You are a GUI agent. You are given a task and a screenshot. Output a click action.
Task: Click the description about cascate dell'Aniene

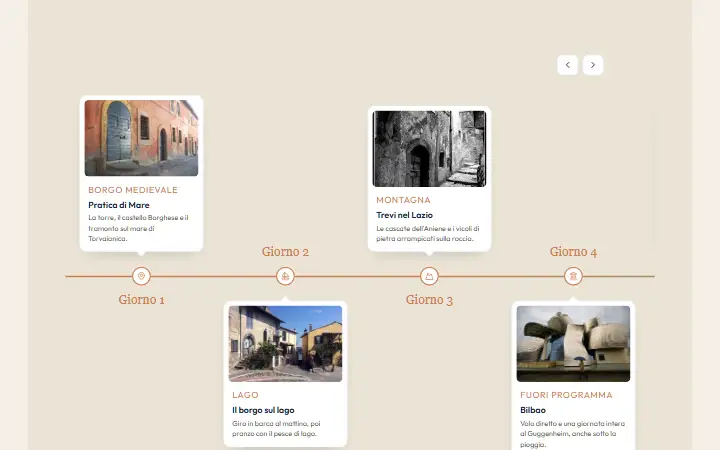(428, 233)
